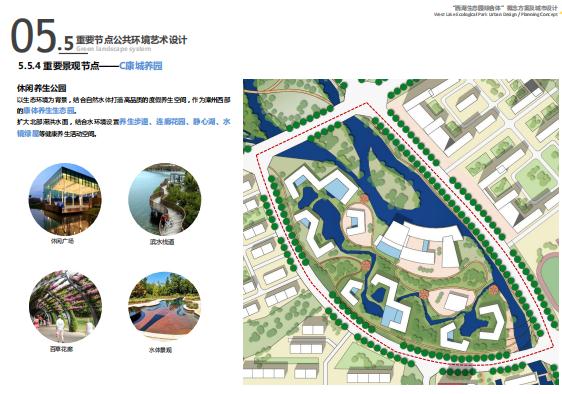
Task: Click the header title text at top right
Action: [497, 11]
